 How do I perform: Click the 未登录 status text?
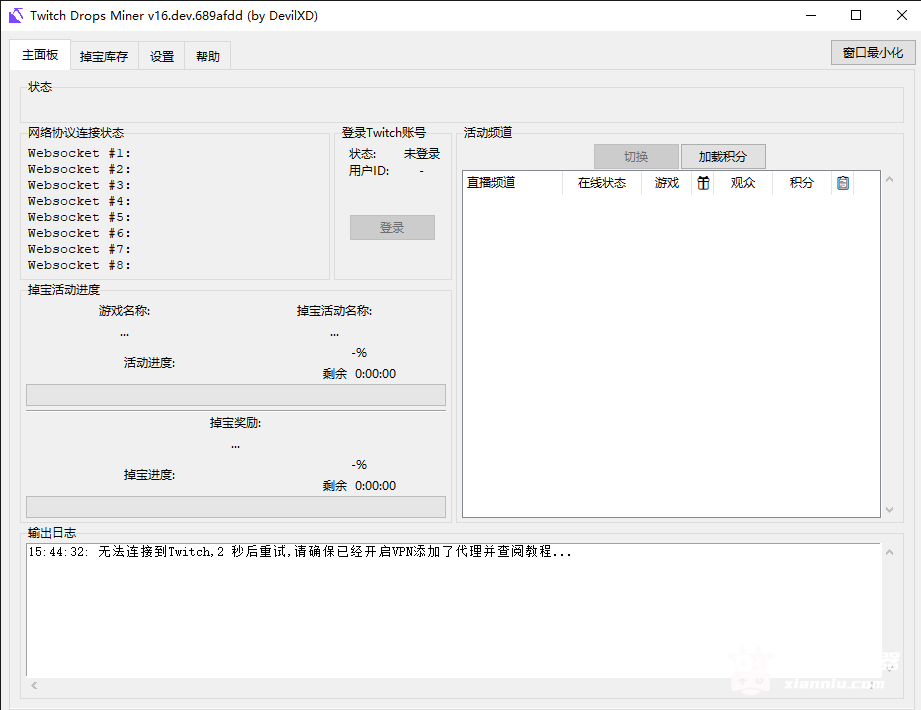422,154
